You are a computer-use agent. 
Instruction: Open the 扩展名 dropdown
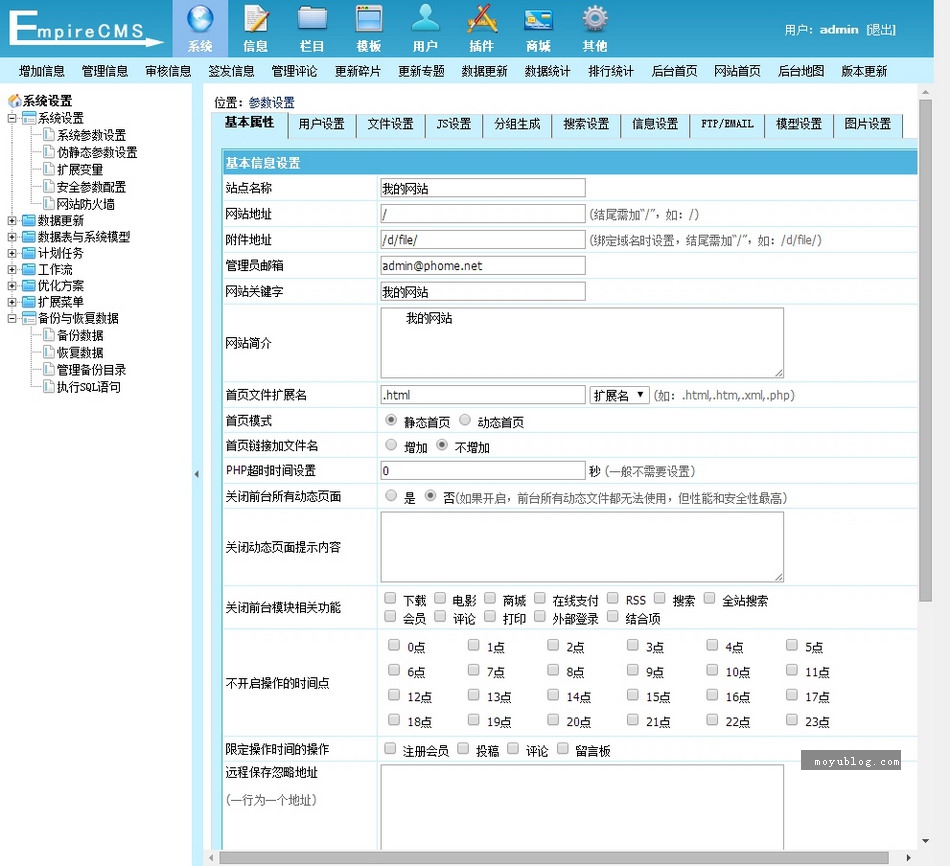click(619, 395)
